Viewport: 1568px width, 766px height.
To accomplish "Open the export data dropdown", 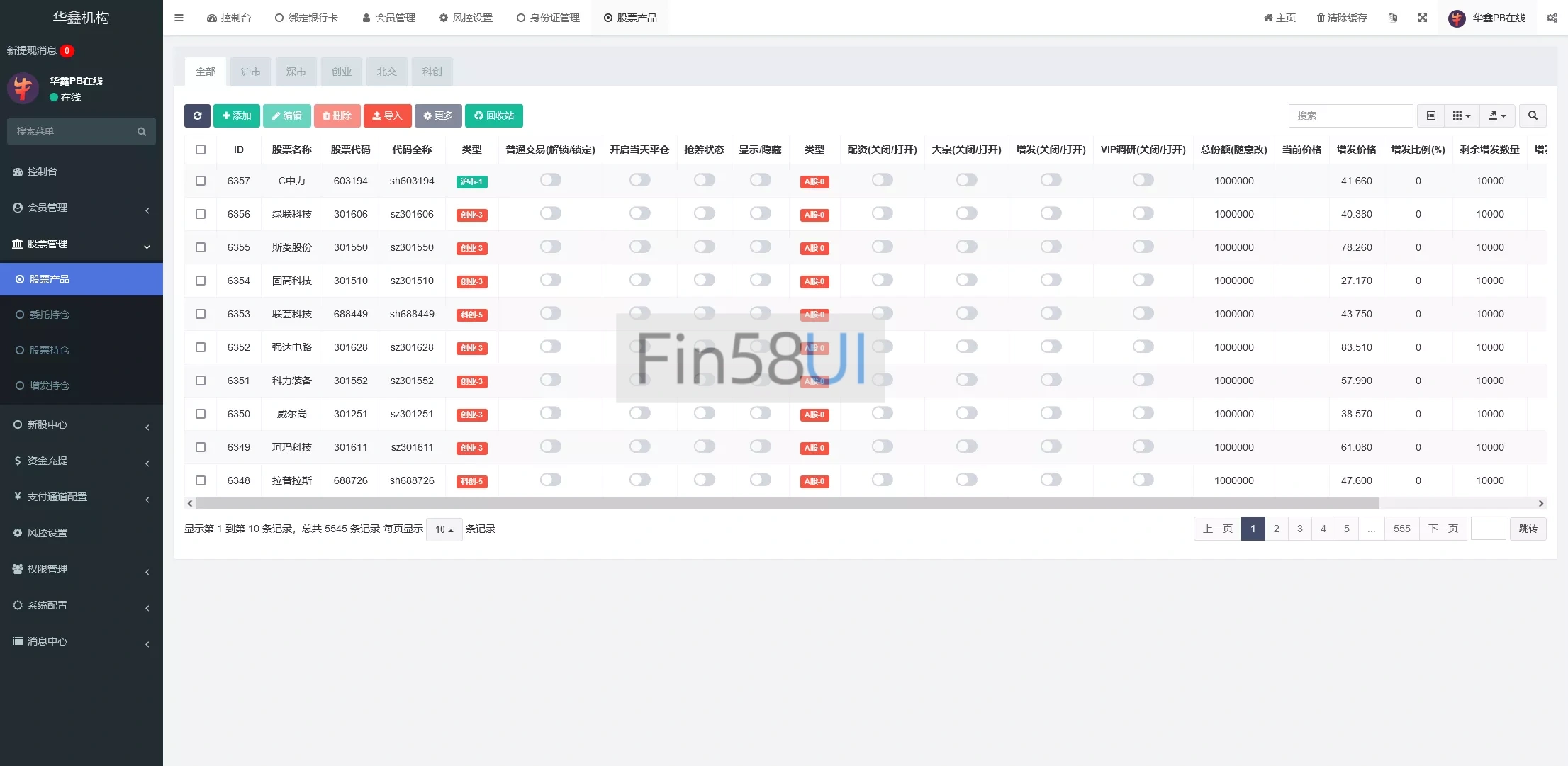I will click(1496, 116).
